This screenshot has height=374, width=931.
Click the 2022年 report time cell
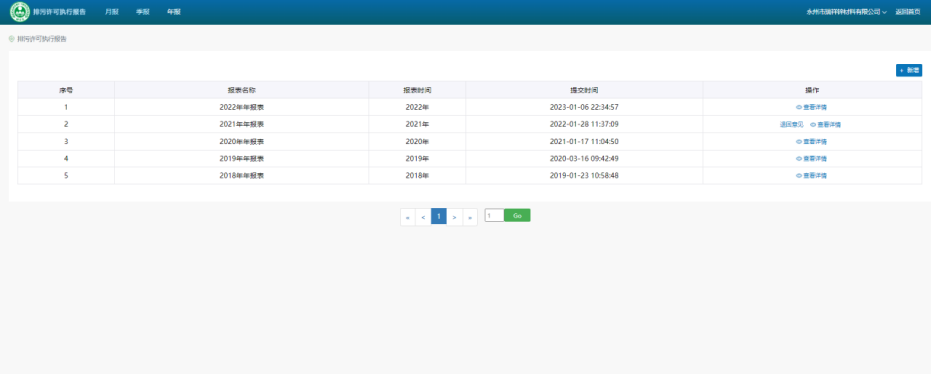tap(417, 107)
